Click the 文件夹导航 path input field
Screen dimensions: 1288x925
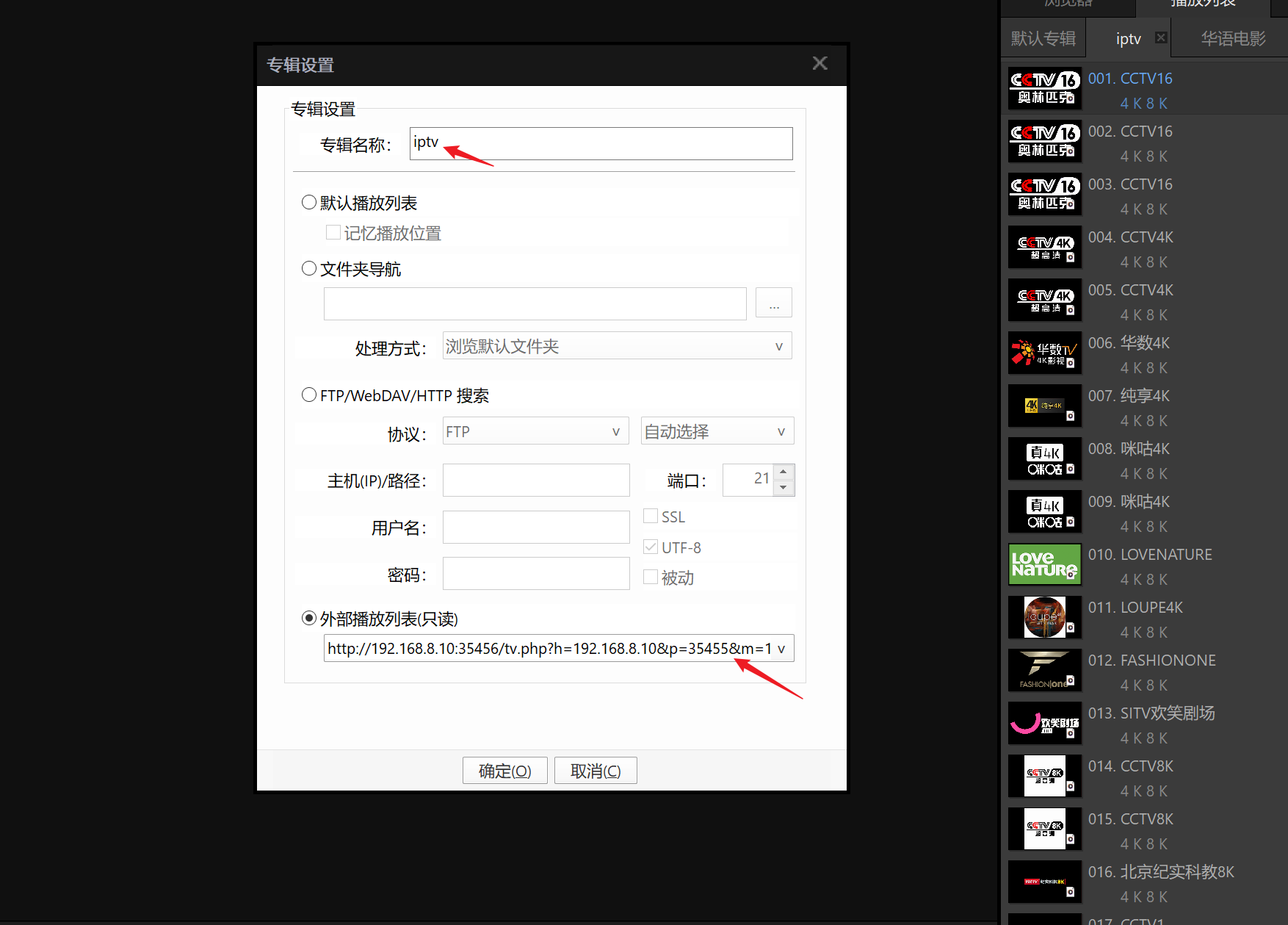click(x=535, y=303)
